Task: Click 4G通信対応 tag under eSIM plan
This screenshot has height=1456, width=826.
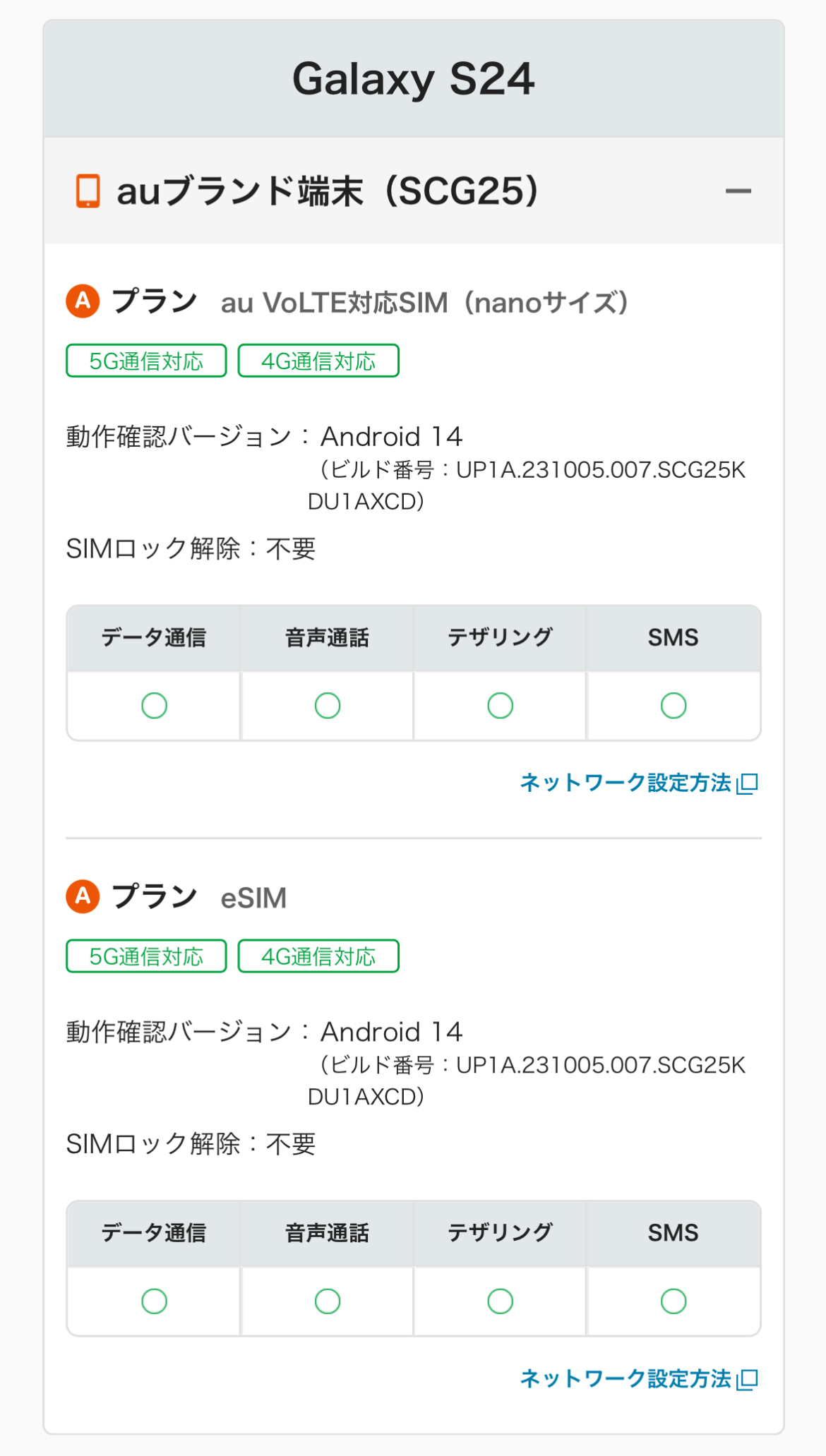Action: pos(318,956)
